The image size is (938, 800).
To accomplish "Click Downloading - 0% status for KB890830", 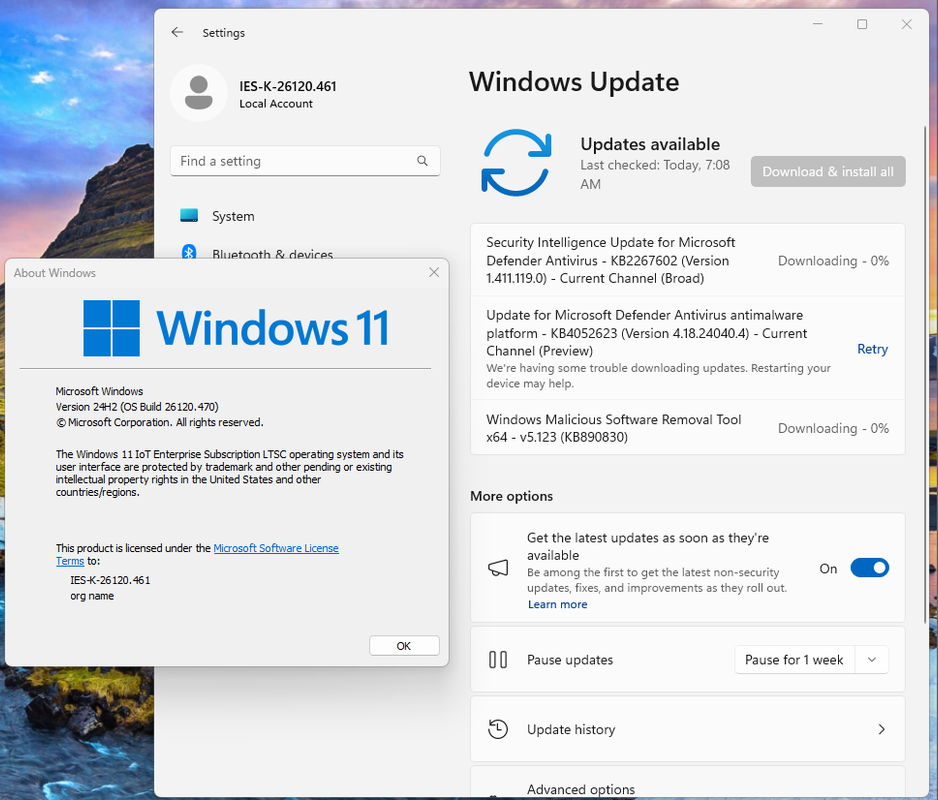I will pos(833,428).
